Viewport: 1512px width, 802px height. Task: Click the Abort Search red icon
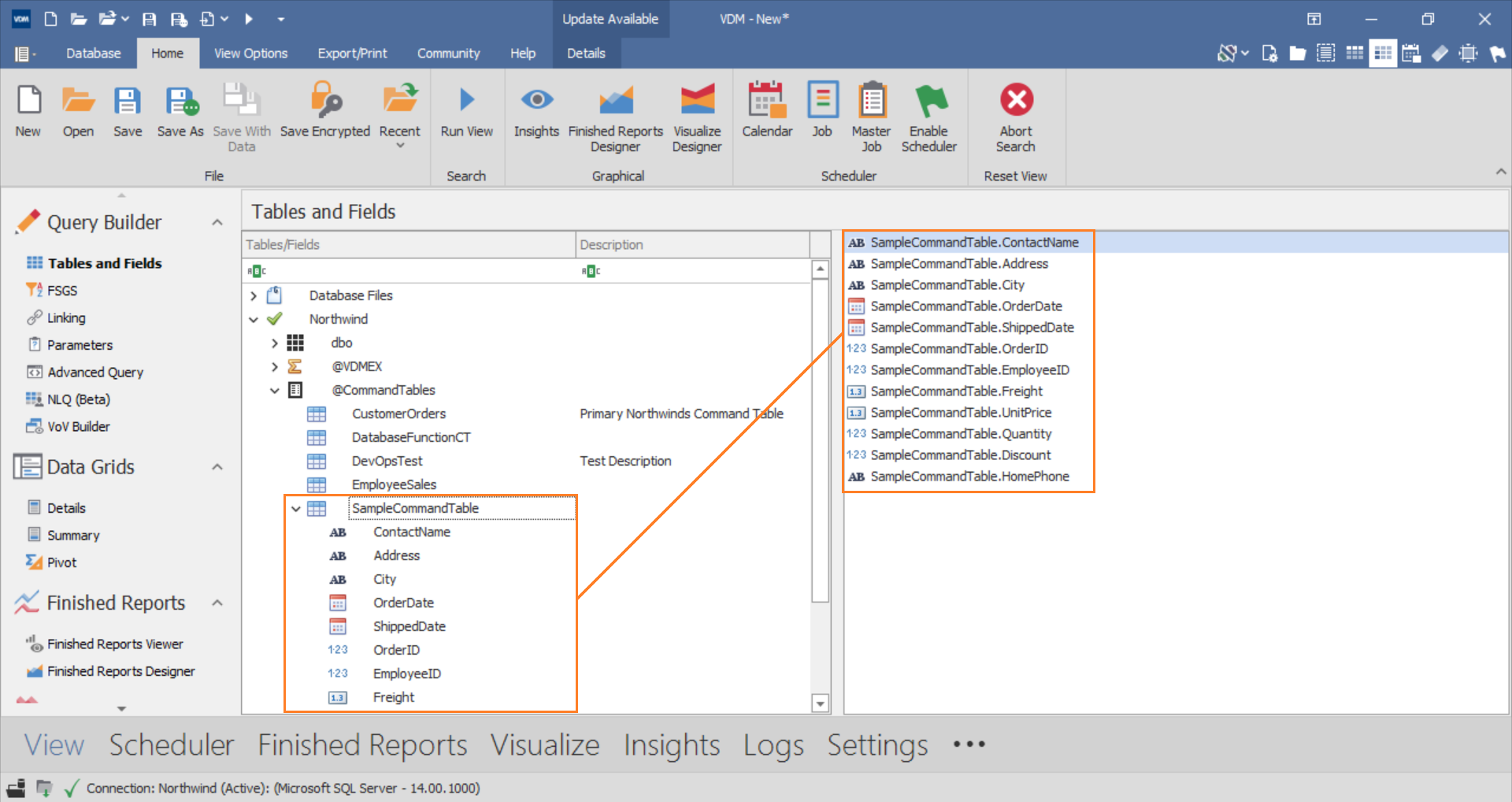(x=1017, y=100)
